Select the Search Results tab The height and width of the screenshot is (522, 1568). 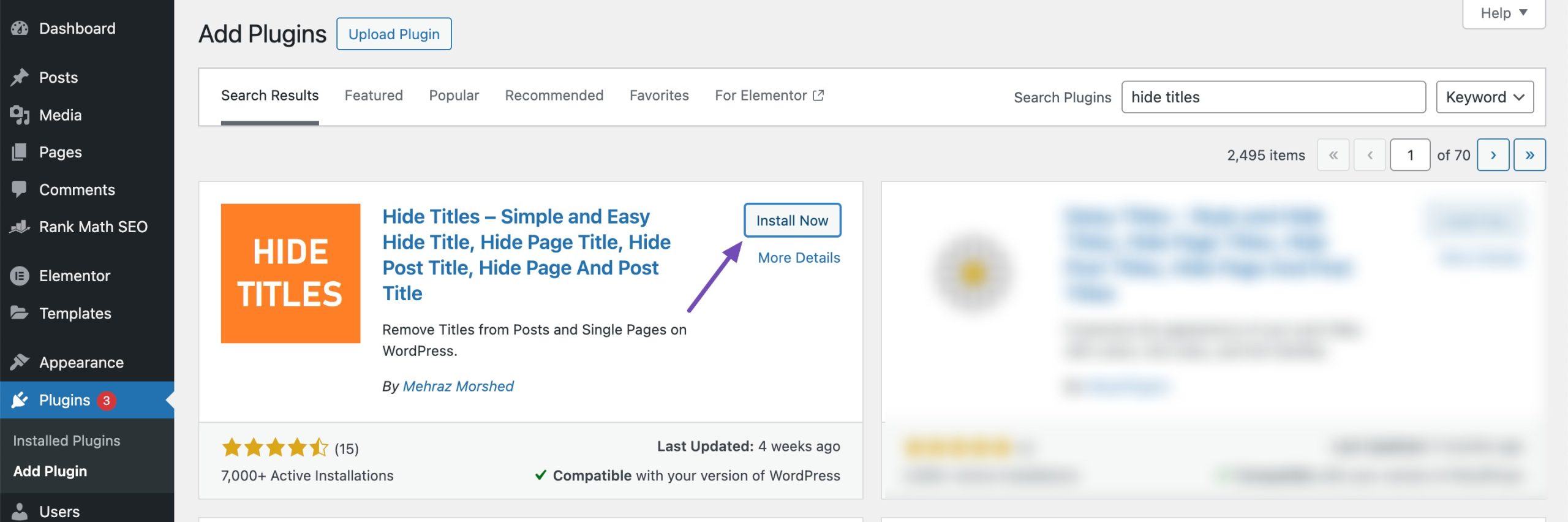click(x=269, y=96)
